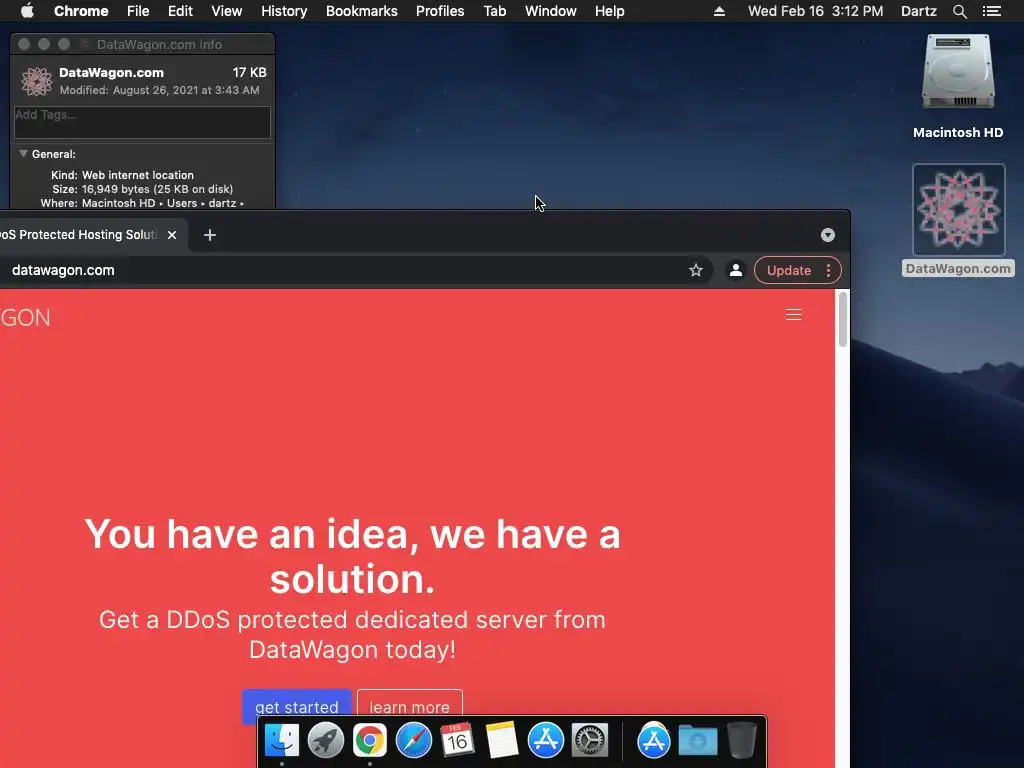Viewport: 1024px width, 768px height.
Task: Open Safari from the Dock
Action: pyautogui.click(x=413, y=741)
